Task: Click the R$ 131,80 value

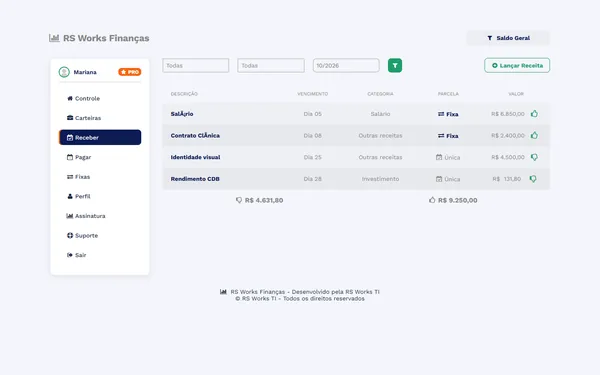Action: coord(507,179)
